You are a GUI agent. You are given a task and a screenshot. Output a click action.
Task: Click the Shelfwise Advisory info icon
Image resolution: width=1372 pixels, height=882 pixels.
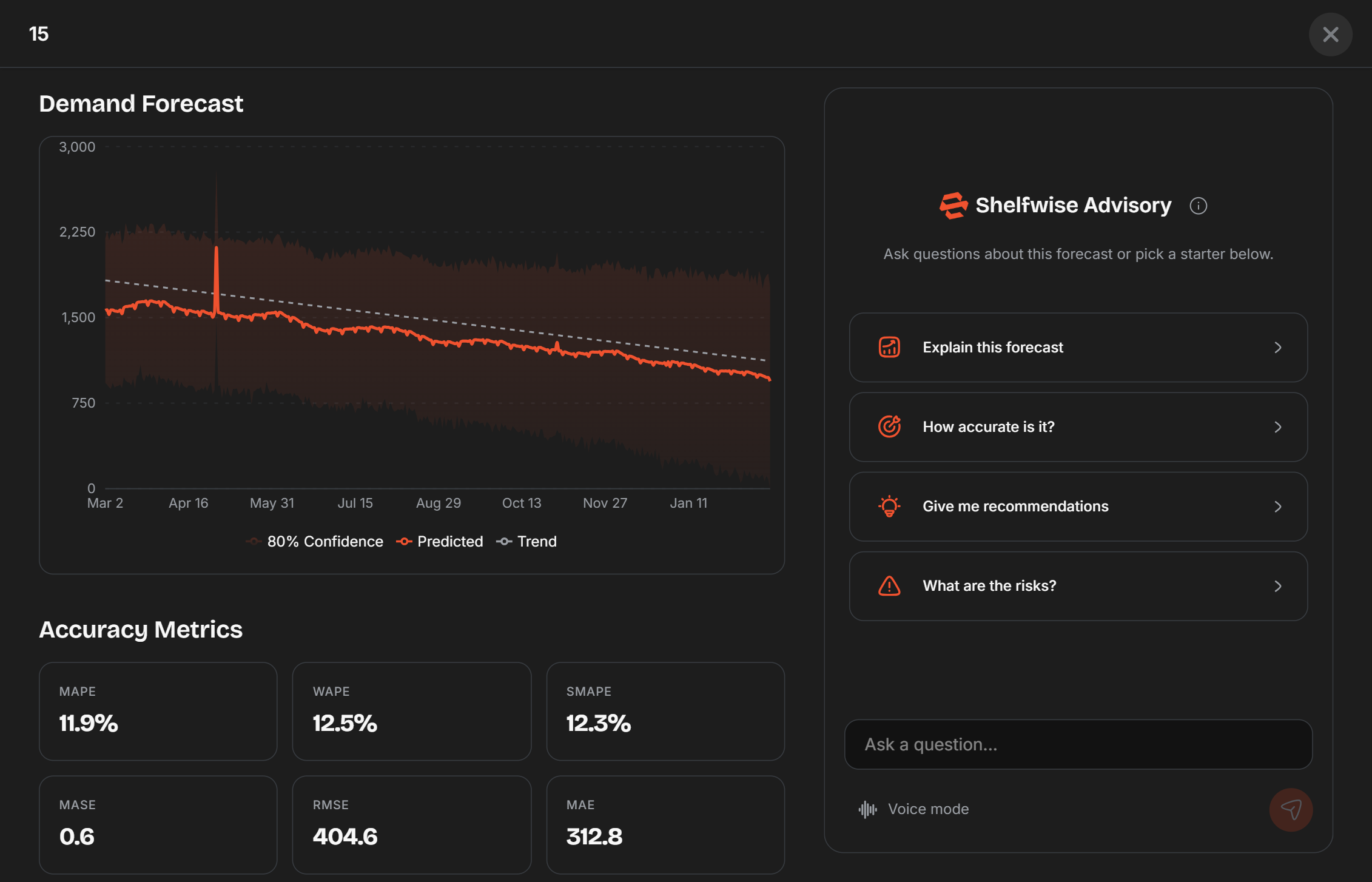(x=1198, y=206)
